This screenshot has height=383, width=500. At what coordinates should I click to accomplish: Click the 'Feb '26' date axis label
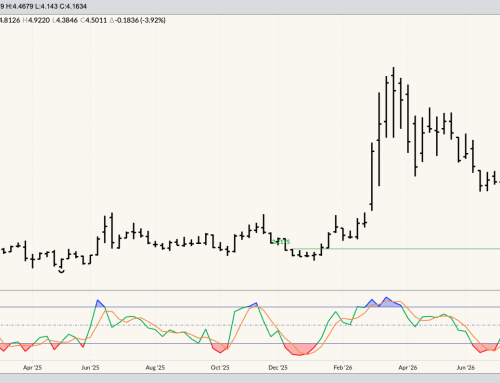[x=343, y=368]
